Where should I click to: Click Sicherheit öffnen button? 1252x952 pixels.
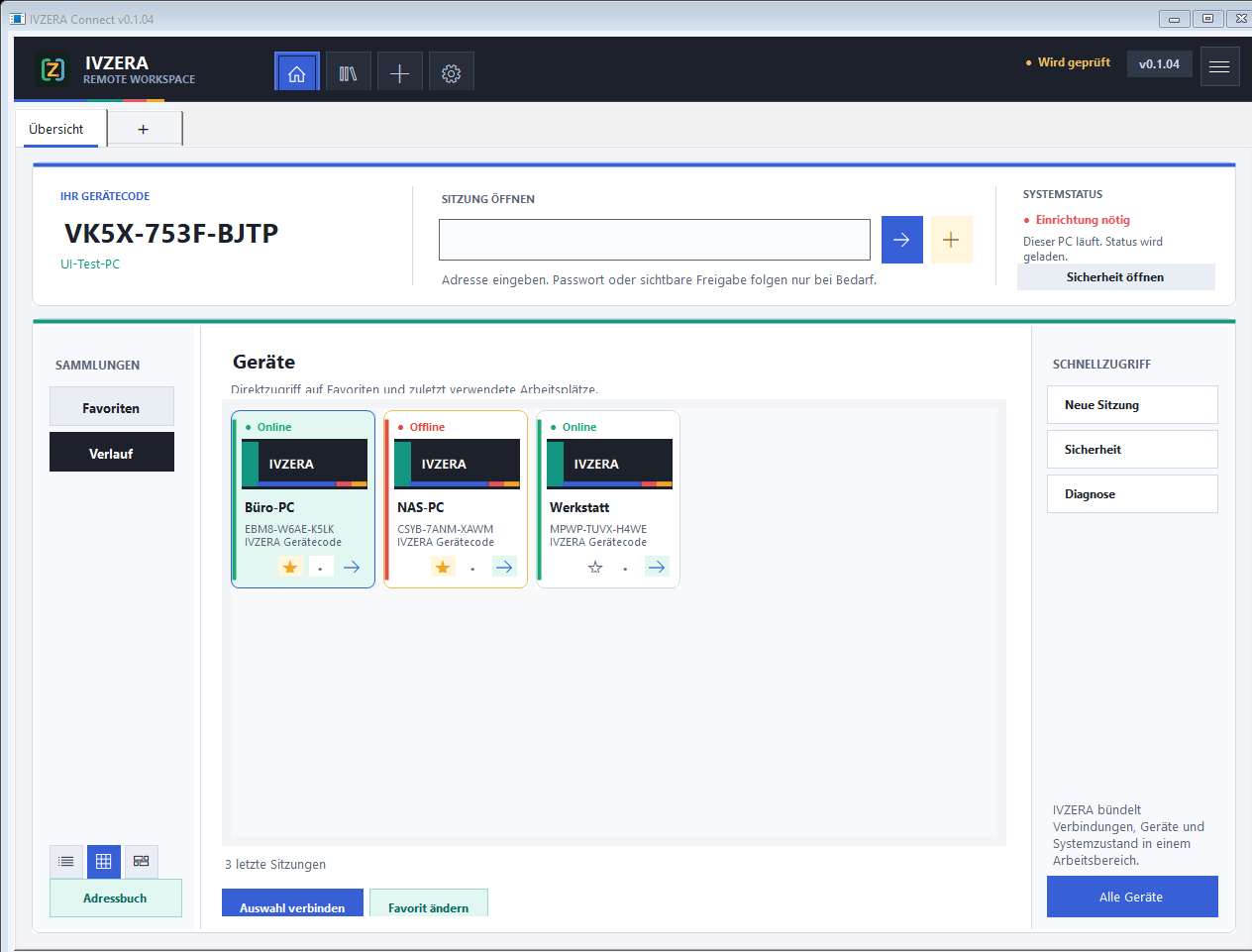(1115, 277)
